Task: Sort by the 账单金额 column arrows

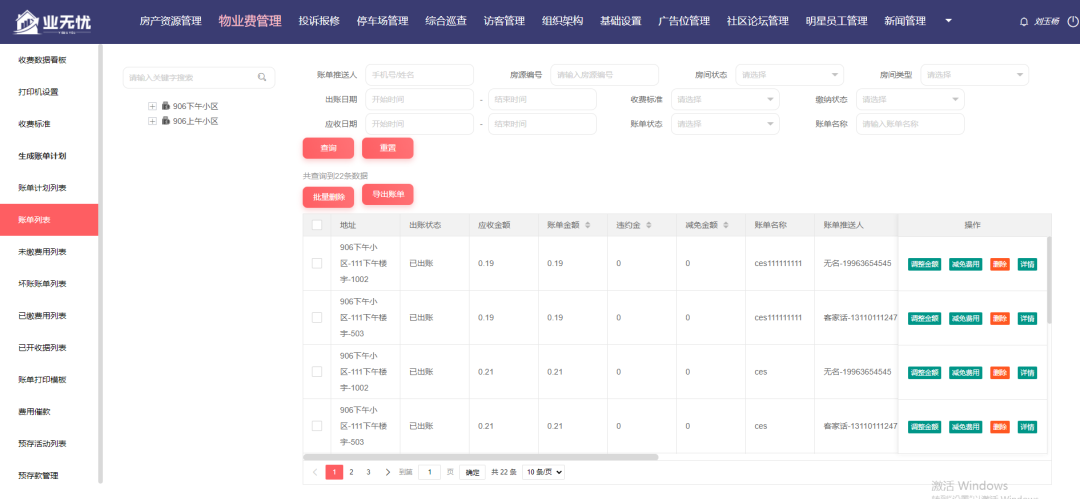Action: click(587, 225)
